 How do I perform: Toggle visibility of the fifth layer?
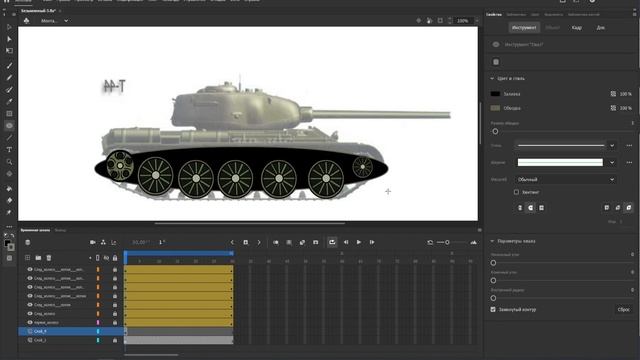(x=30, y=305)
